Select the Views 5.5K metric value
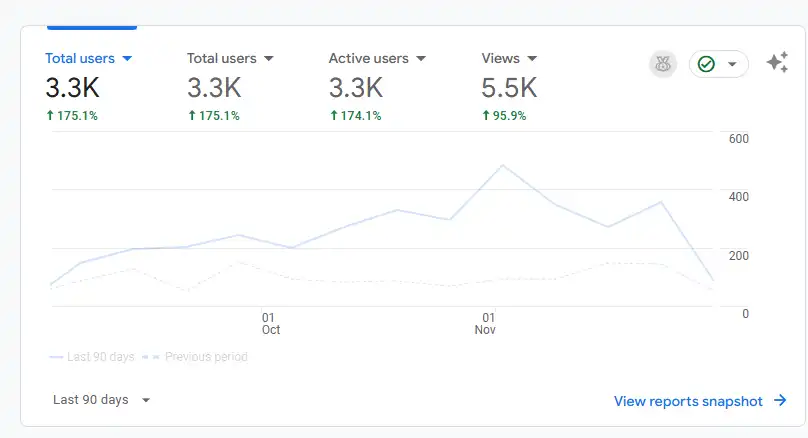This screenshot has width=808, height=438. (509, 88)
